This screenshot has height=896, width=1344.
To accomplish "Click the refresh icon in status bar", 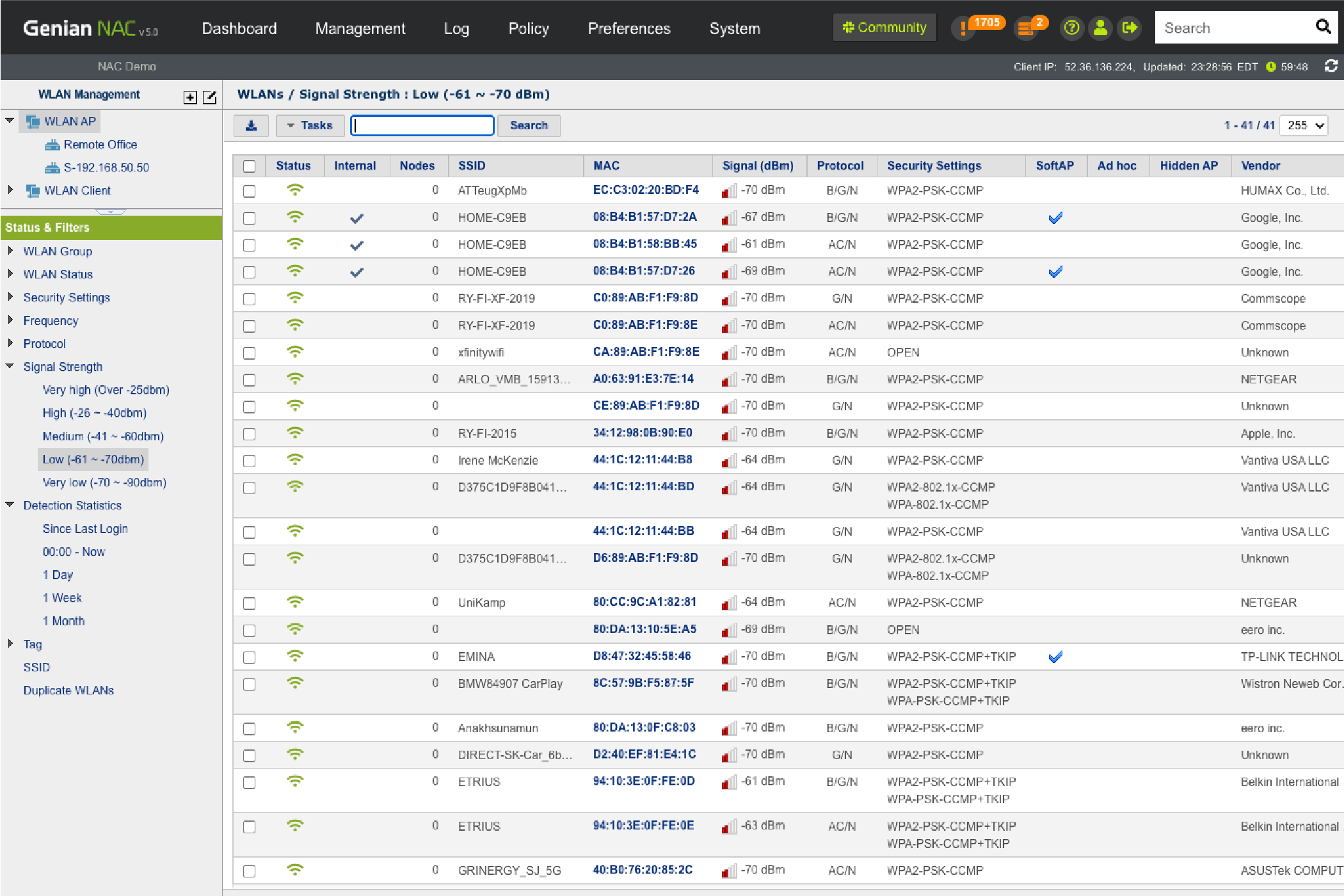I will pos(1331,66).
